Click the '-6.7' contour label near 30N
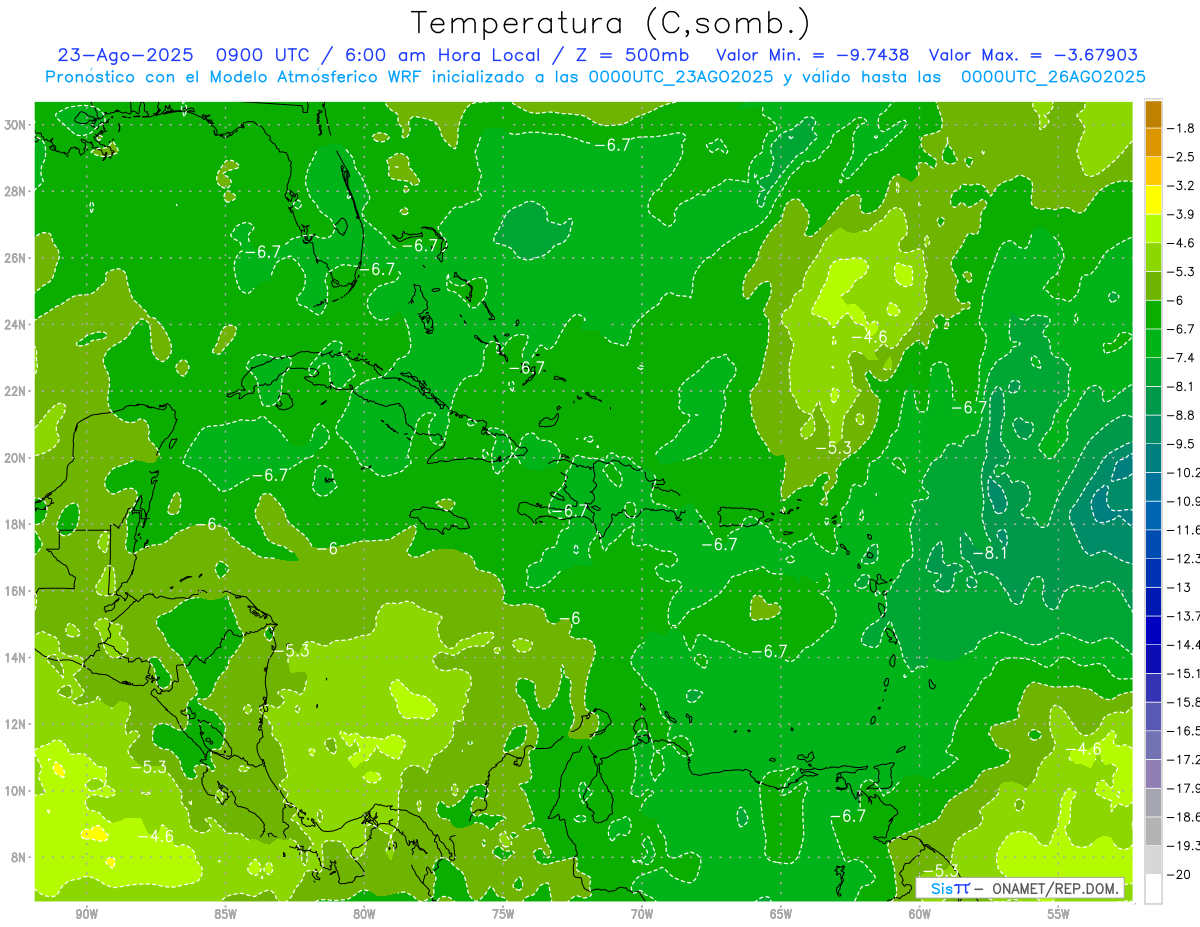The image size is (1200, 927). pos(613,144)
